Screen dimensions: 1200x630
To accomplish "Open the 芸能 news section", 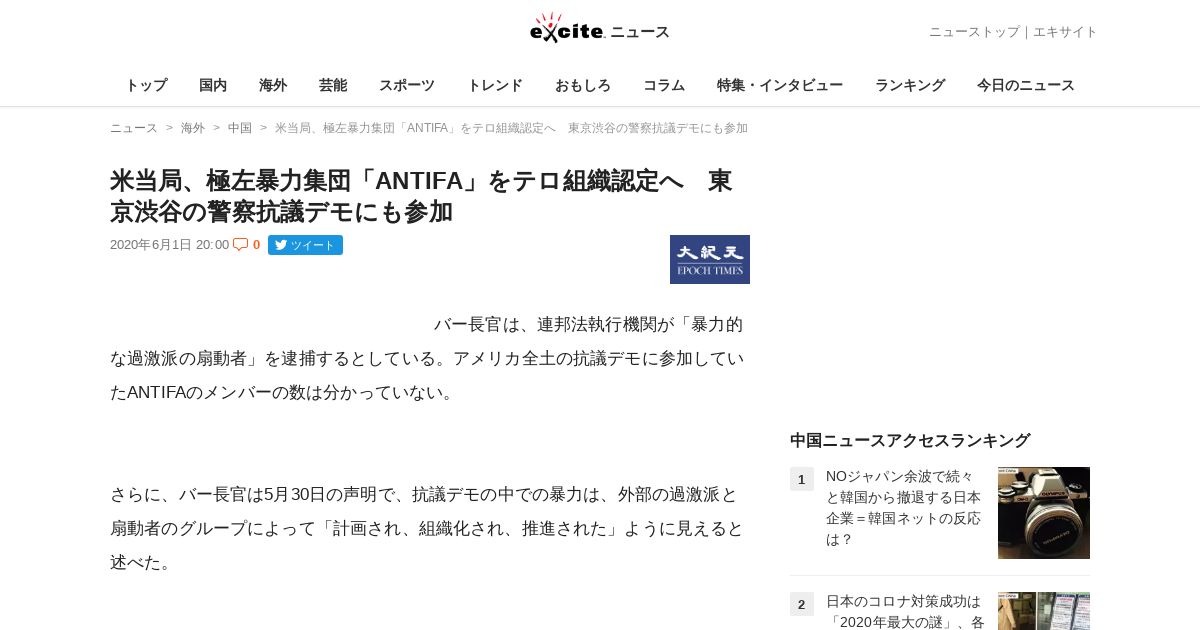I will [x=333, y=85].
